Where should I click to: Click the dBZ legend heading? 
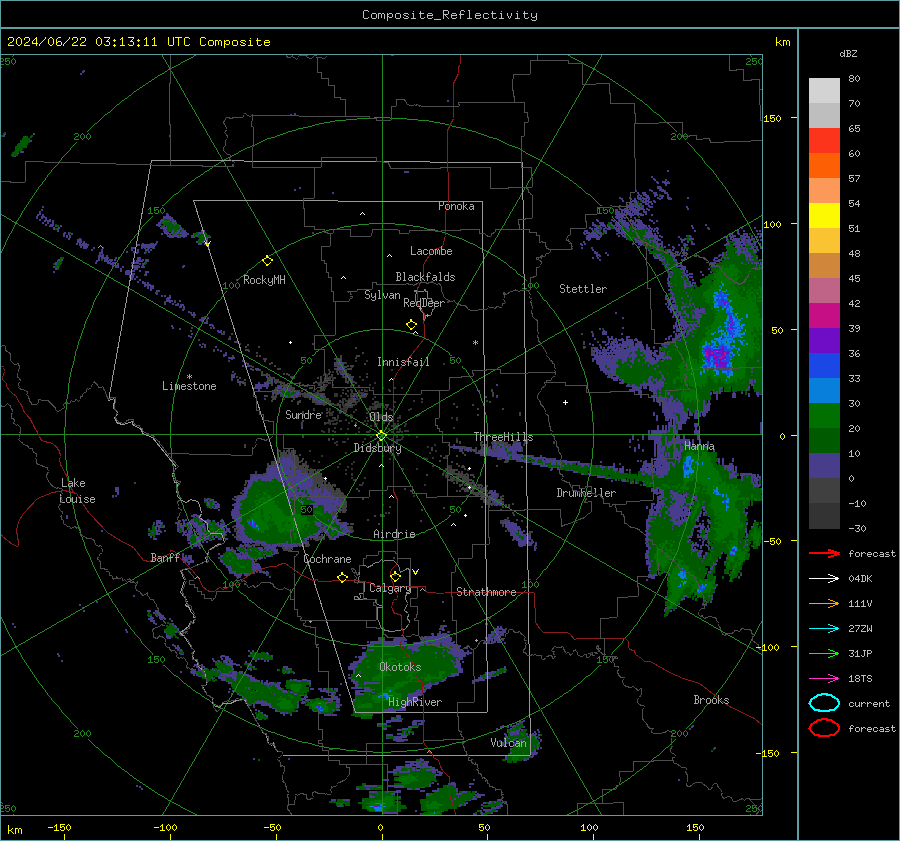tap(848, 53)
